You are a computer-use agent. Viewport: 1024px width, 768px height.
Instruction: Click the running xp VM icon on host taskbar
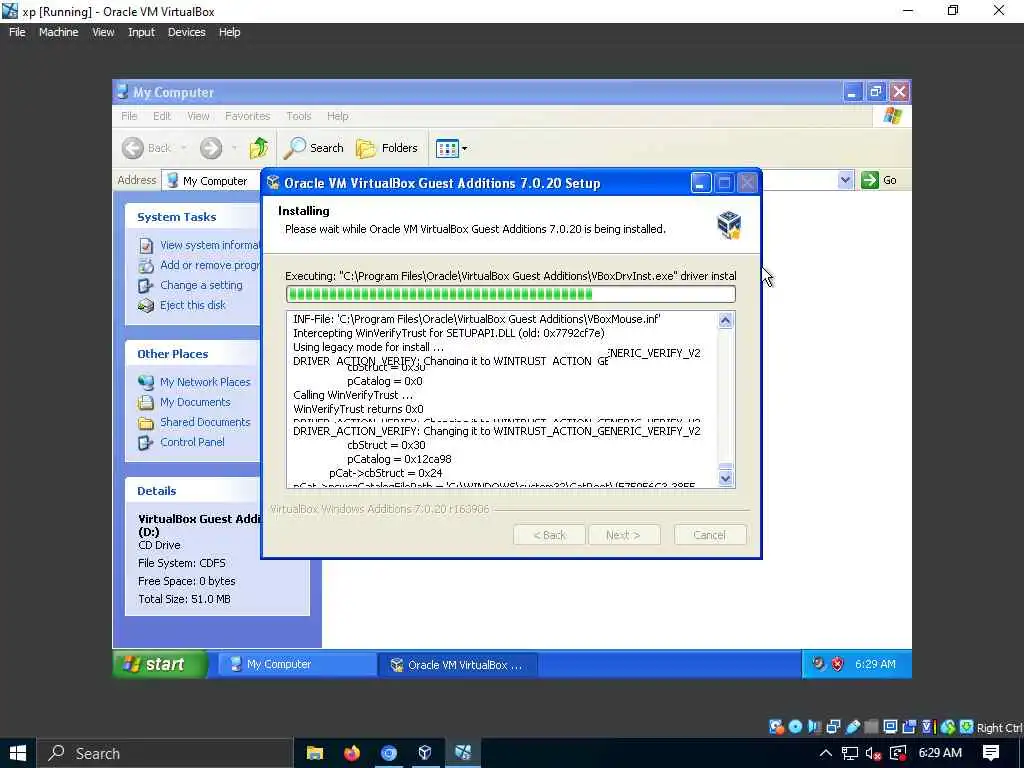462,753
